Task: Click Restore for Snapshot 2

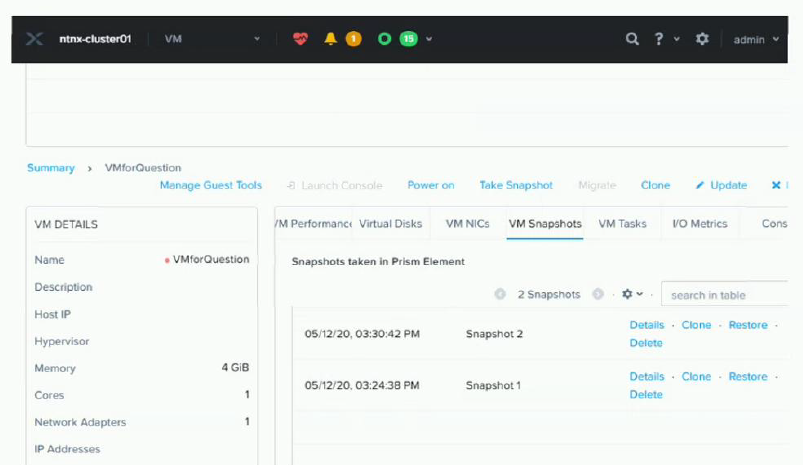Action: [747, 325]
